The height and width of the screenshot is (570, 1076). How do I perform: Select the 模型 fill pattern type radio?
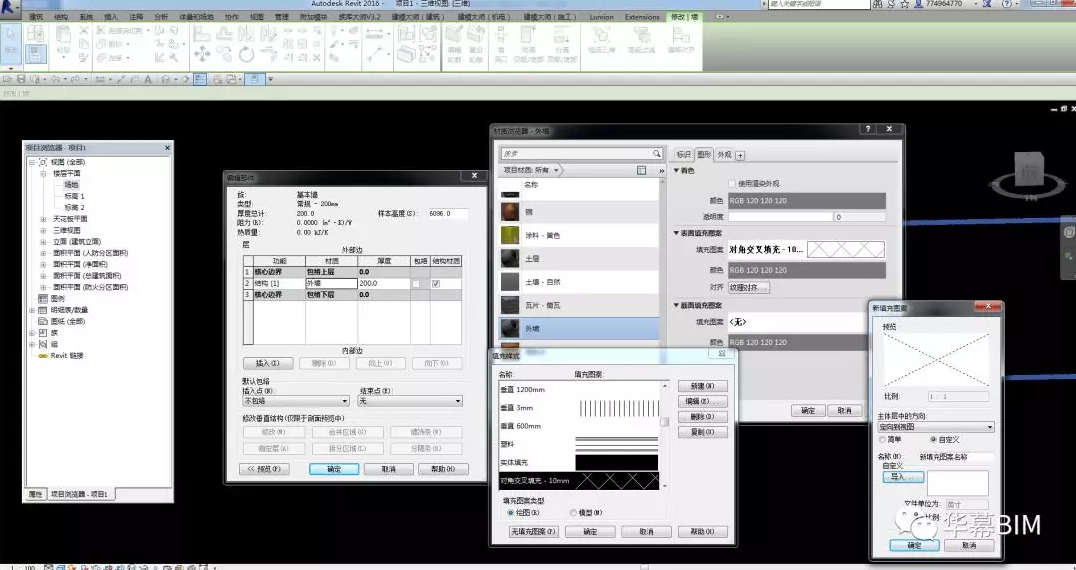(x=573, y=512)
